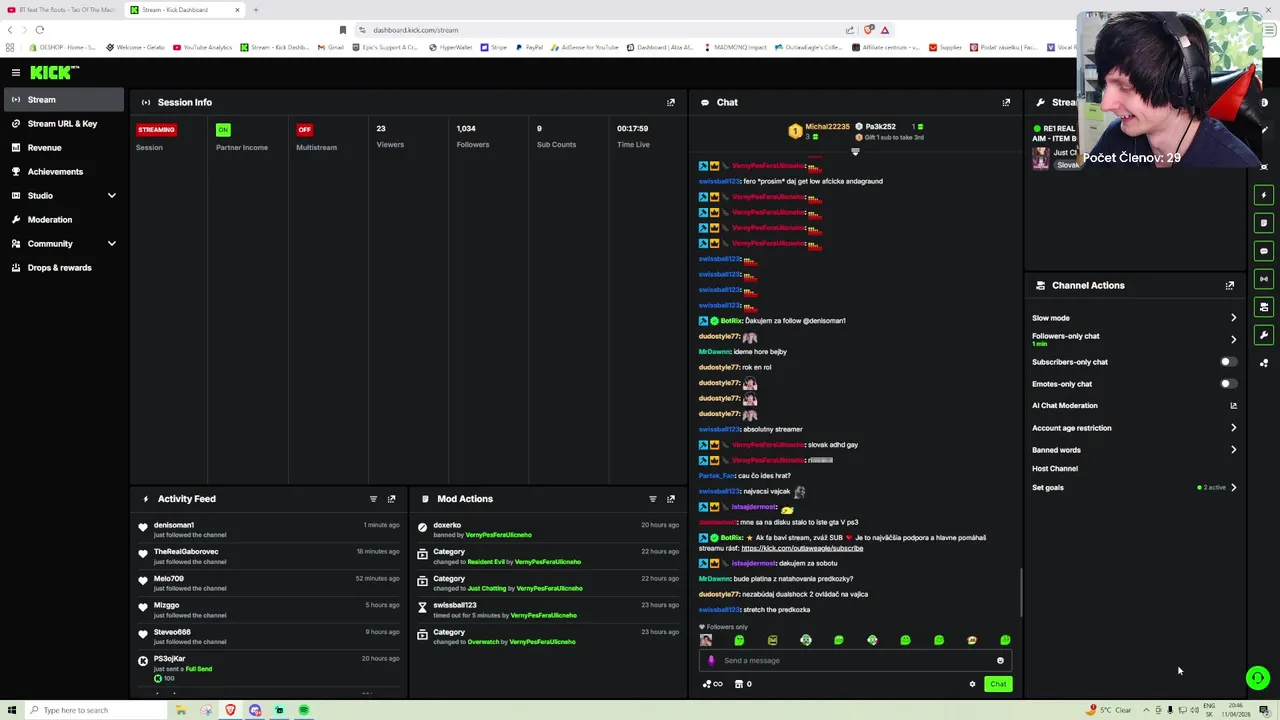Open the gift shop icon showing 0

pos(743,684)
